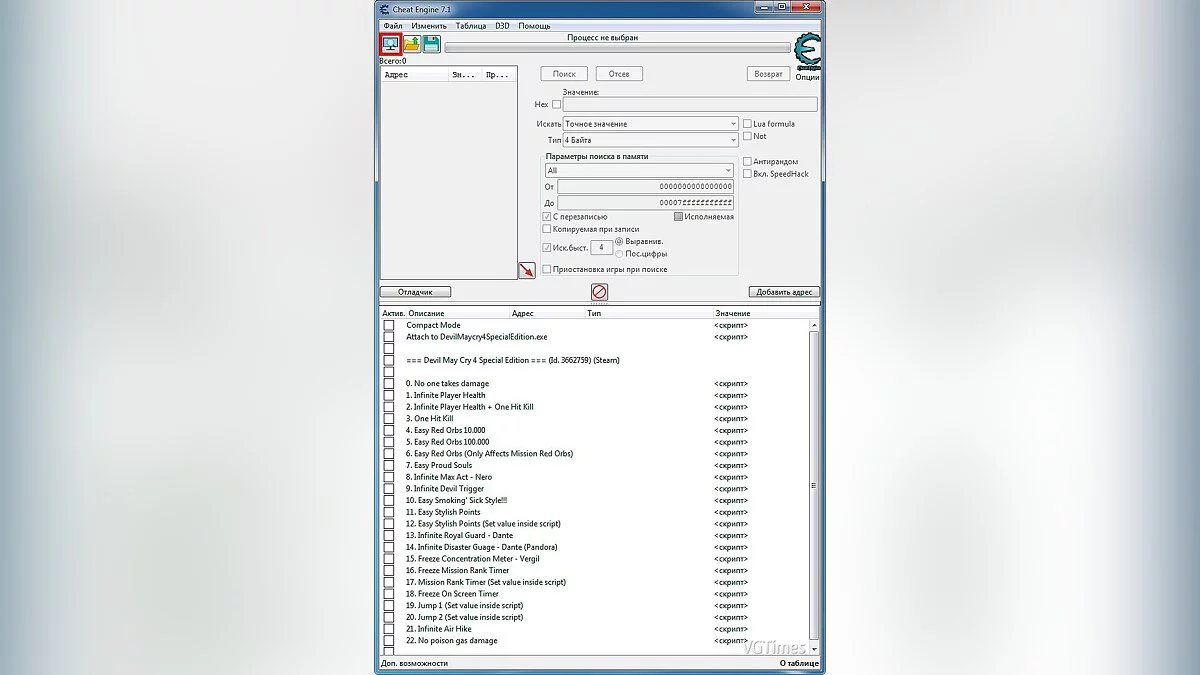The width and height of the screenshot is (1200, 675).
Task: Open the Тип value type dropdown
Action: click(x=650, y=140)
